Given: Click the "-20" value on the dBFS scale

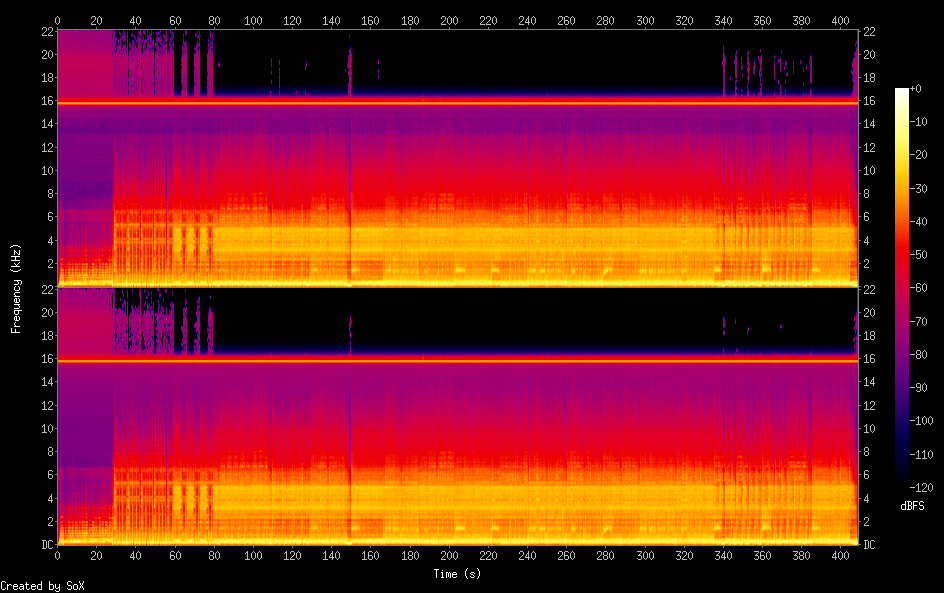Looking at the screenshot, I should 918,155.
